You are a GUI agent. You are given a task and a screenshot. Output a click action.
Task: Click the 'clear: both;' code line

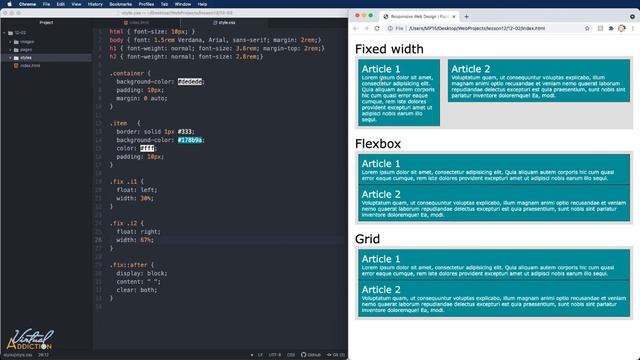pyautogui.click(x=137, y=290)
